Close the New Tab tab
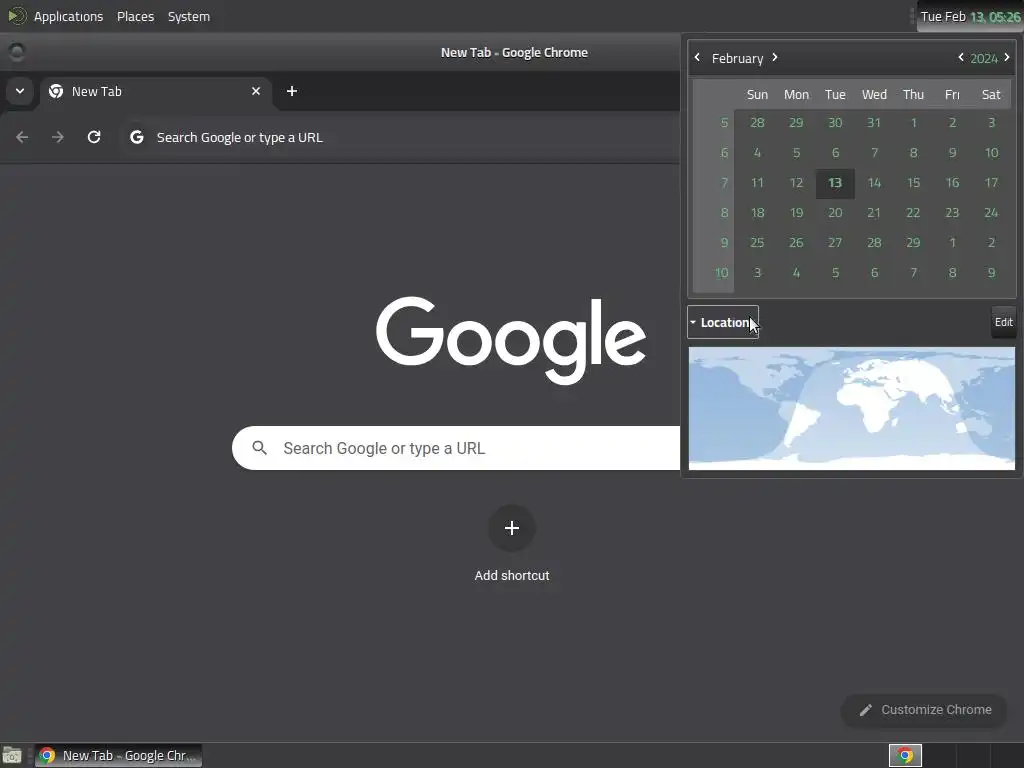Screen dimensions: 1024x768 coord(256,91)
